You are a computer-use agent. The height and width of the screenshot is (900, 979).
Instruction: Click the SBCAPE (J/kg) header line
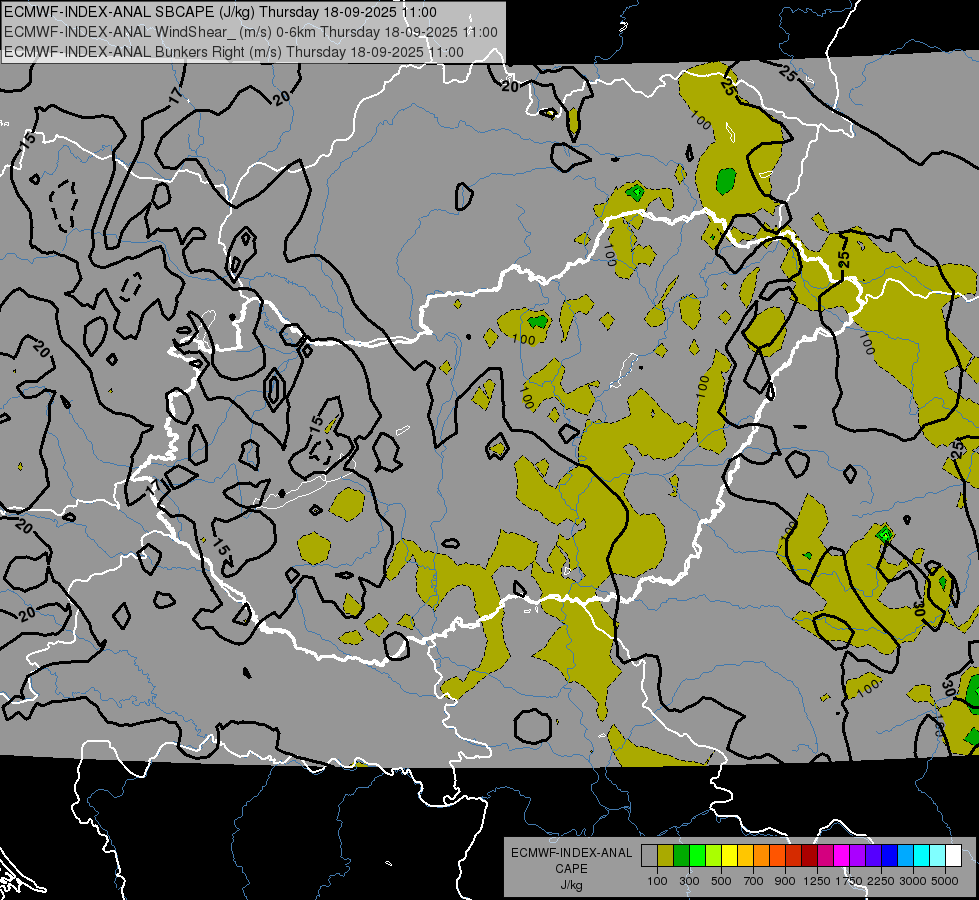(220, 12)
